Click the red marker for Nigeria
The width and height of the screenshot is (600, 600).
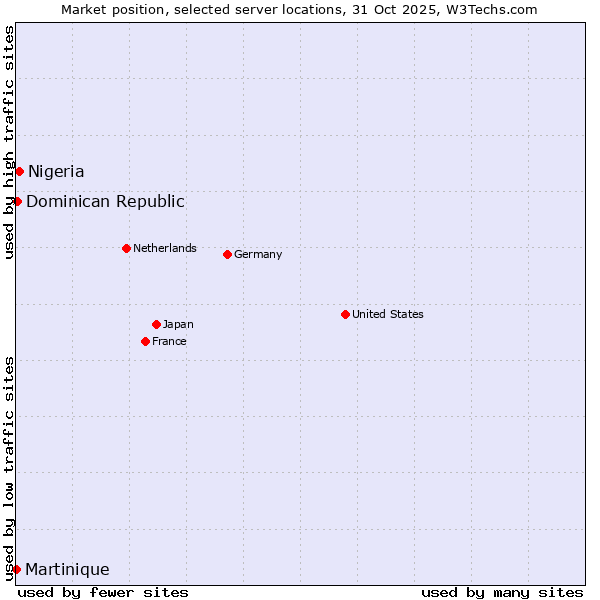point(19,171)
